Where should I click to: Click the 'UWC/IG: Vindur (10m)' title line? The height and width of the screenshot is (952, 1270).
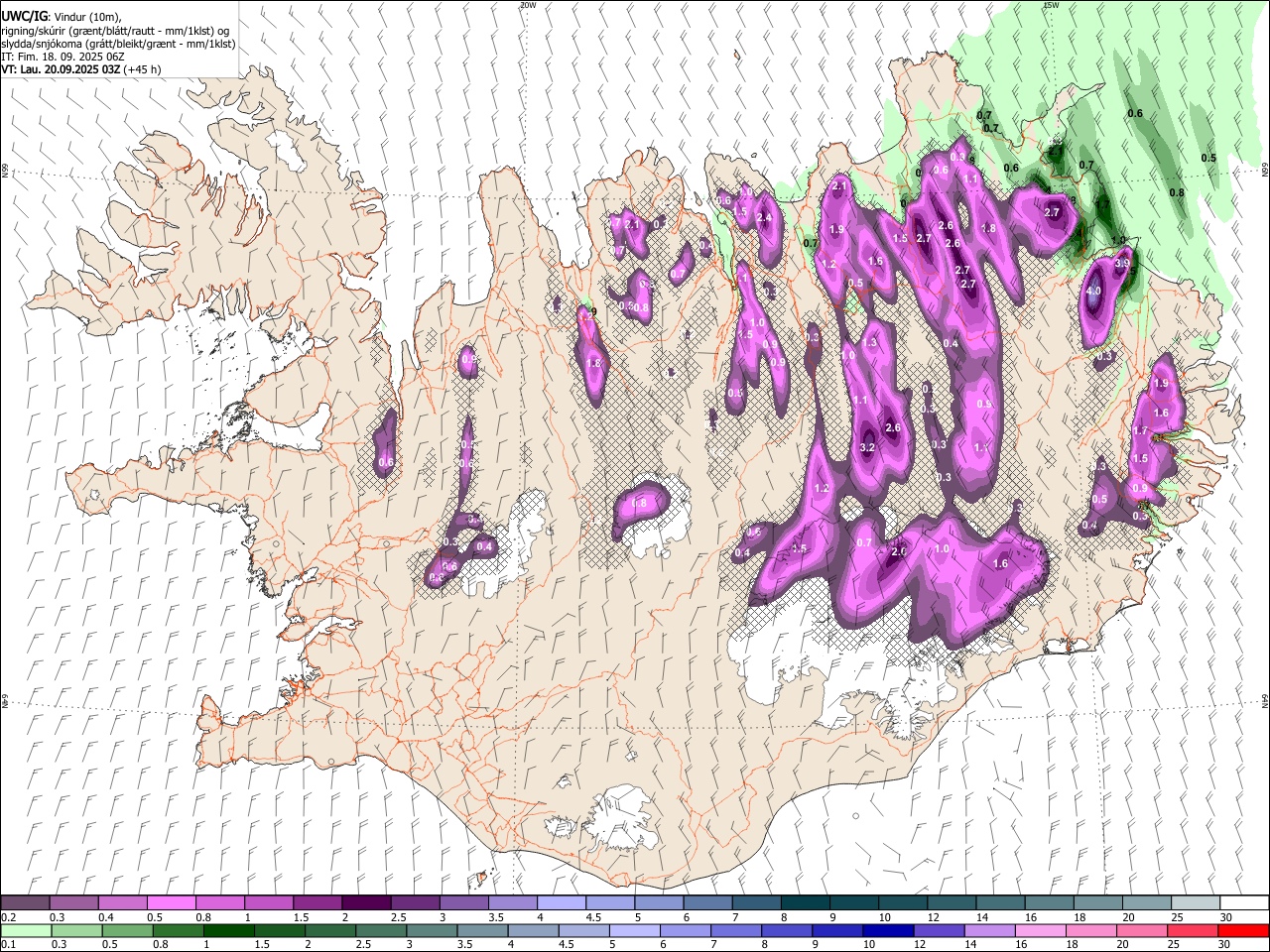pyautogui.click(x=62, y=17)
